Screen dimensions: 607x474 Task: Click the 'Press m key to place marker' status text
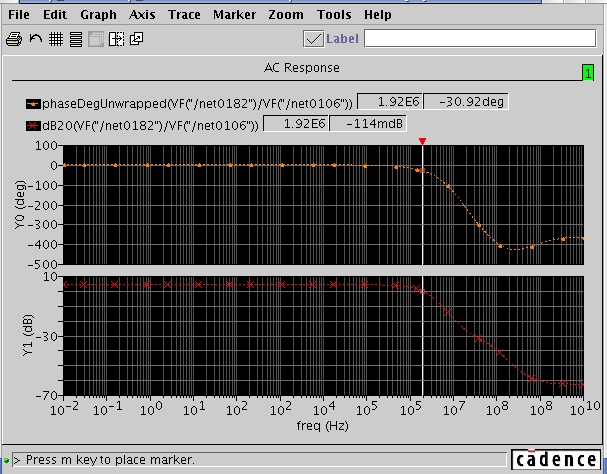point(110,460)
